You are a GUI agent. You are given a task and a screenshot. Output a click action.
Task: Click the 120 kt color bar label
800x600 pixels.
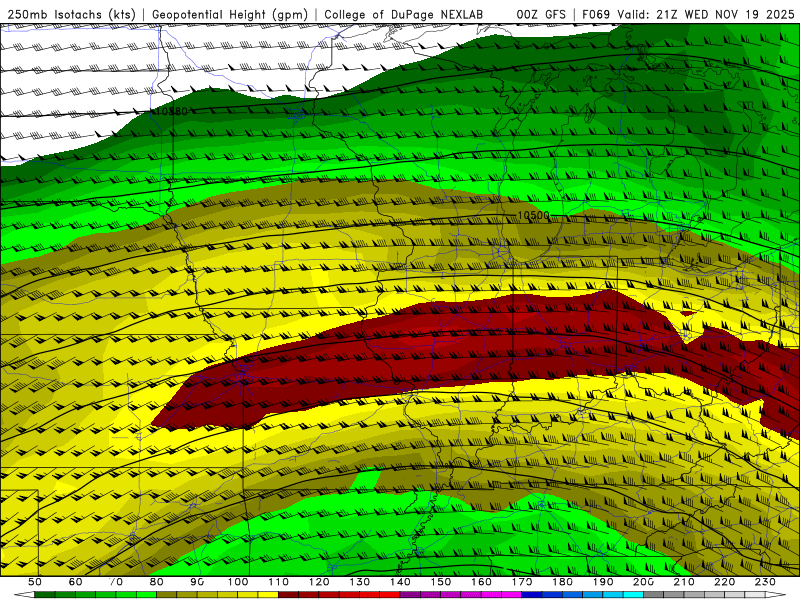(x=319, y=582)
